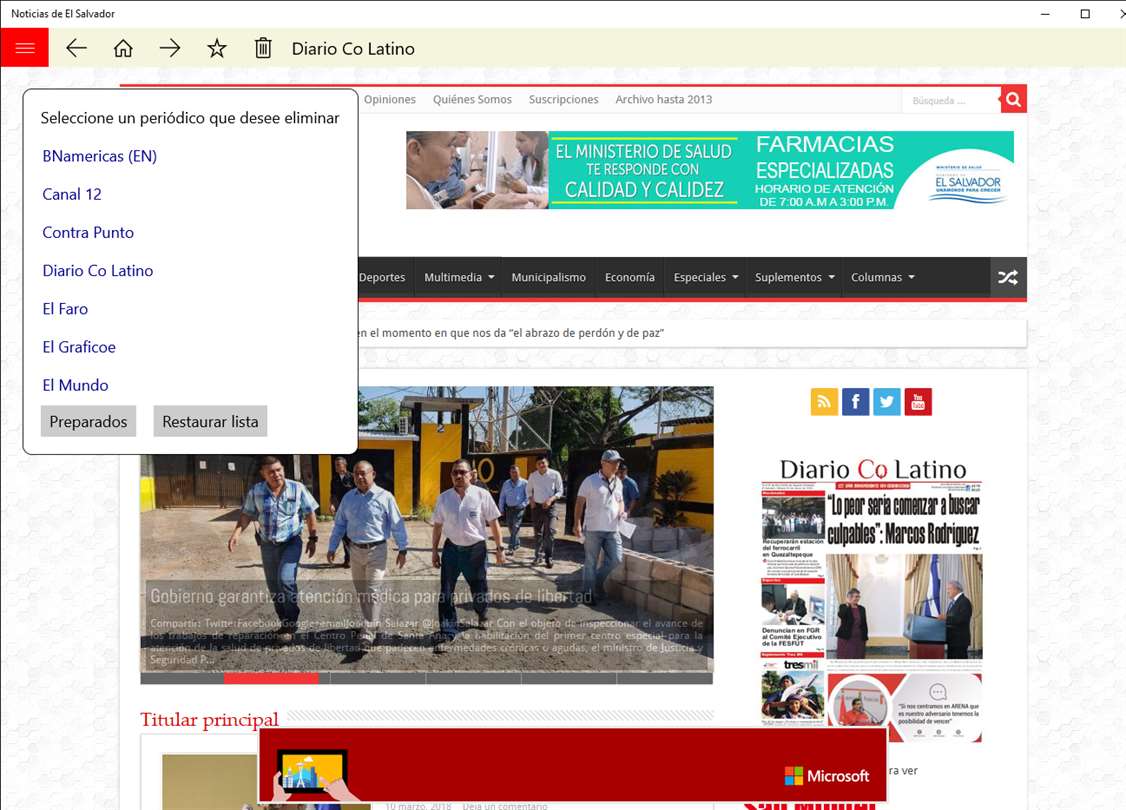Open the Economía menu item
The image size is (1126, 810).
pos(630,277)
